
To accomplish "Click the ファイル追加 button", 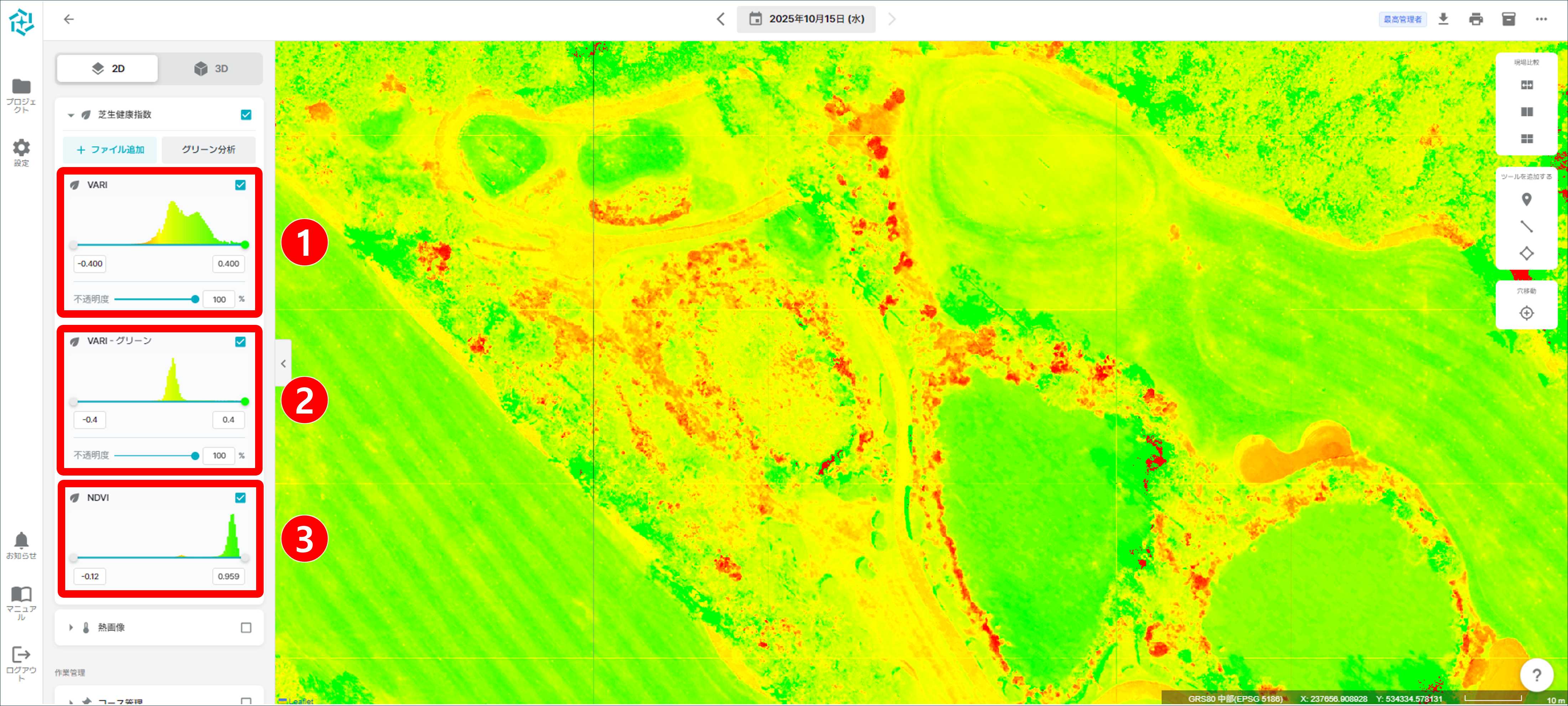I will point(110,150).
